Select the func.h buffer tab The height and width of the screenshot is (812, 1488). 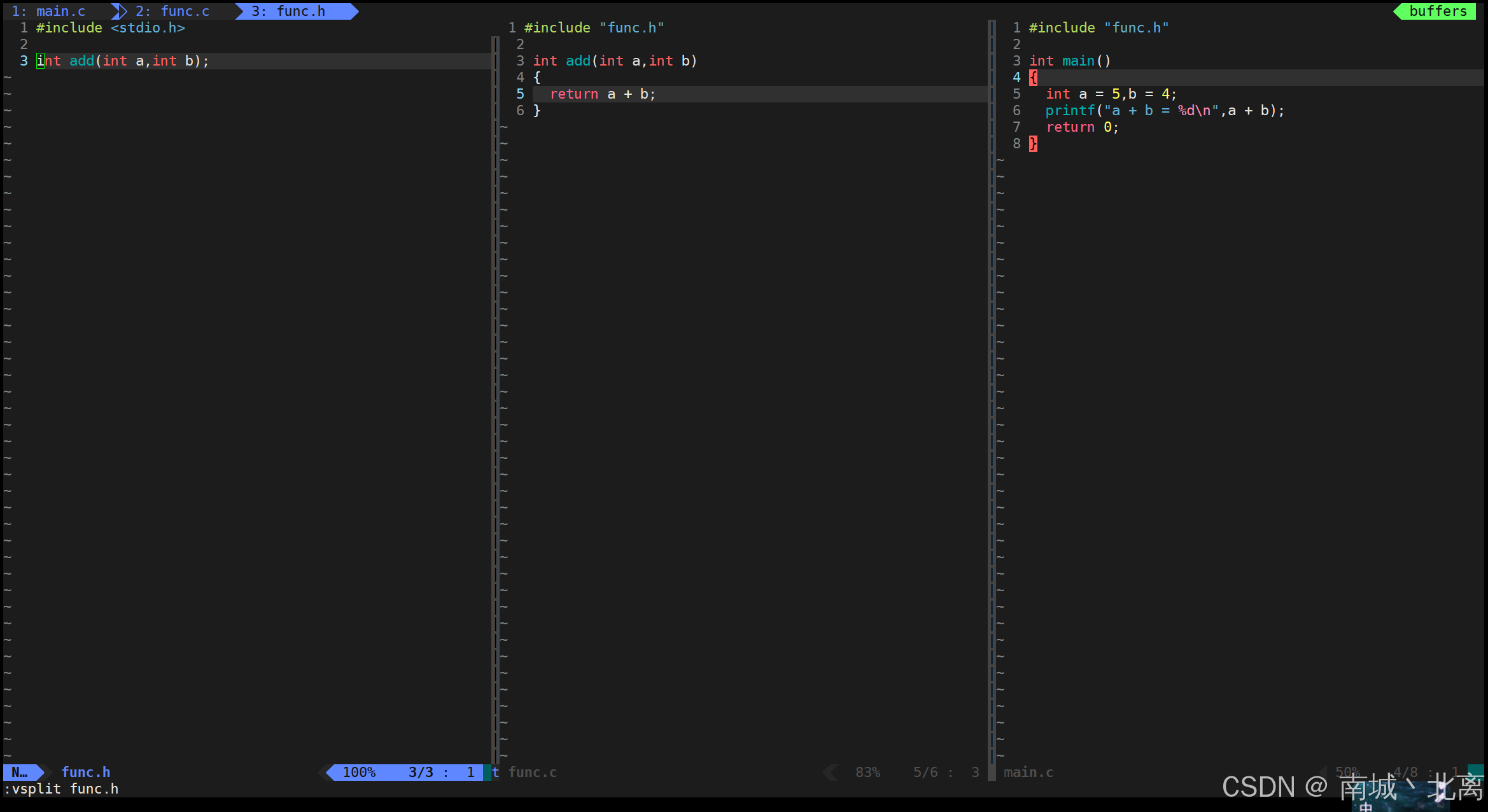288,11
